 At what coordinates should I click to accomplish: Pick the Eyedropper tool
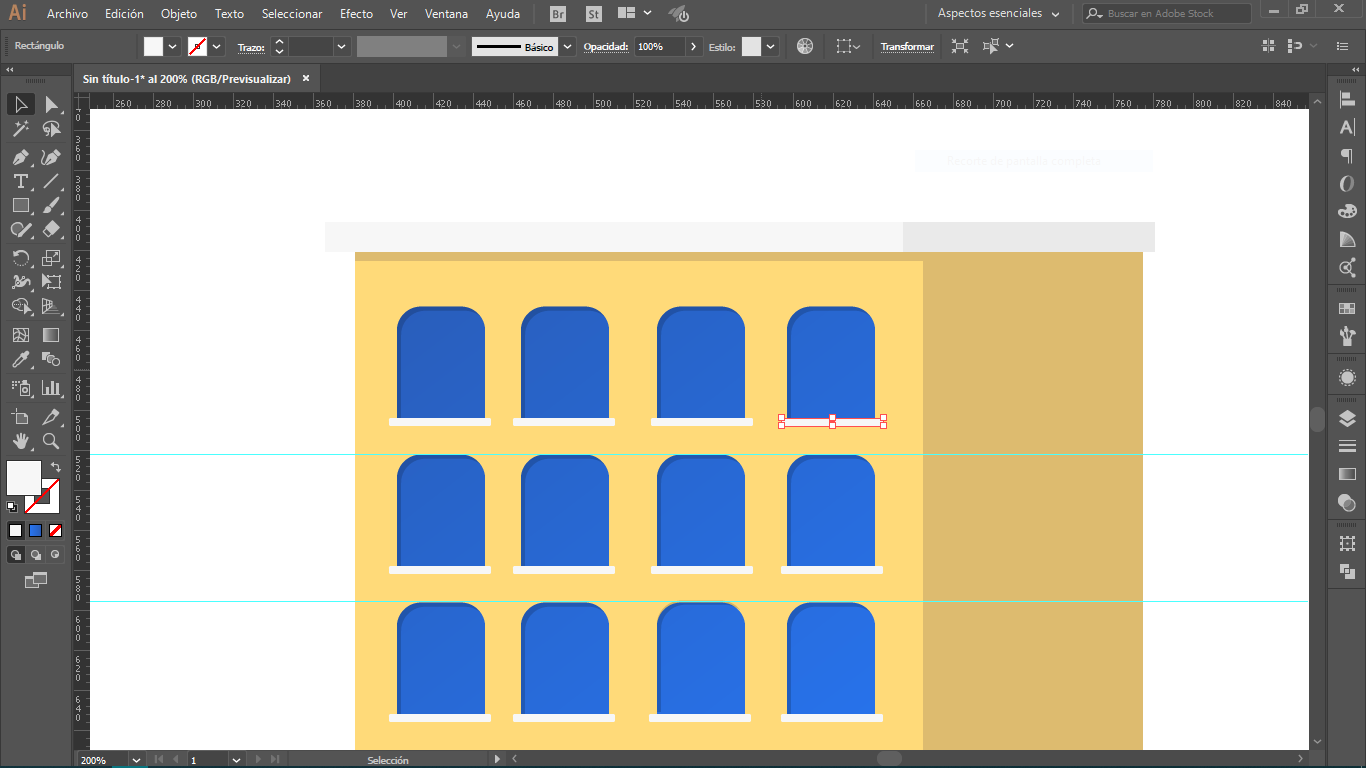pos(20,359)
